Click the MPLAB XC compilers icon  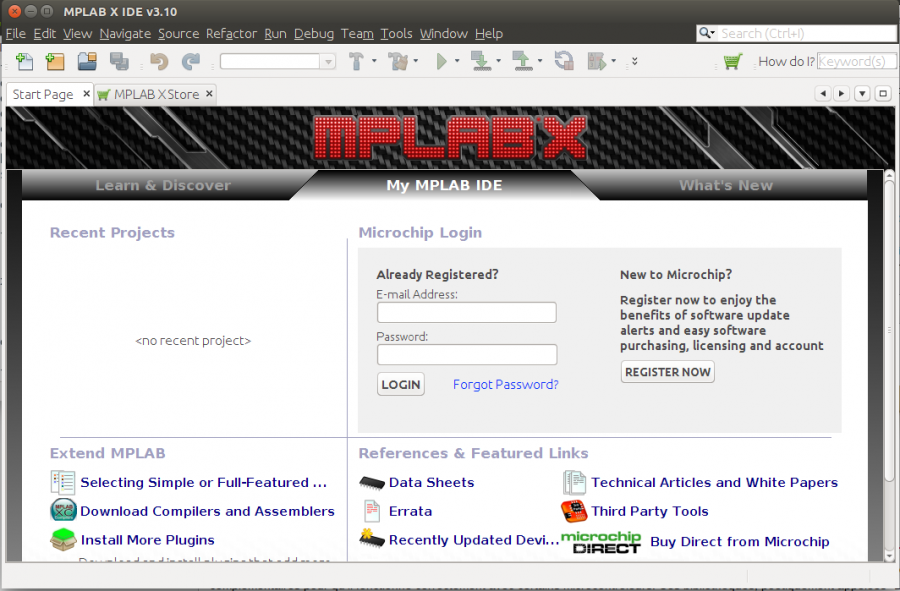63,510
